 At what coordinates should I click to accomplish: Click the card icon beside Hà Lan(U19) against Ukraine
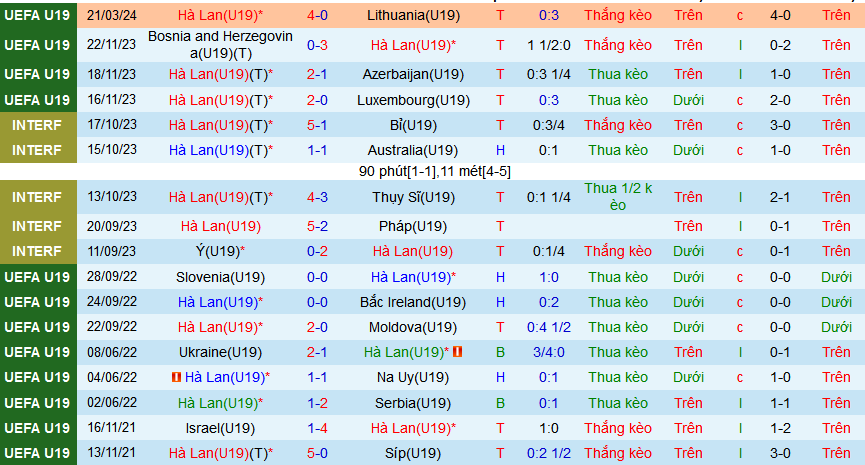point(457,352)
